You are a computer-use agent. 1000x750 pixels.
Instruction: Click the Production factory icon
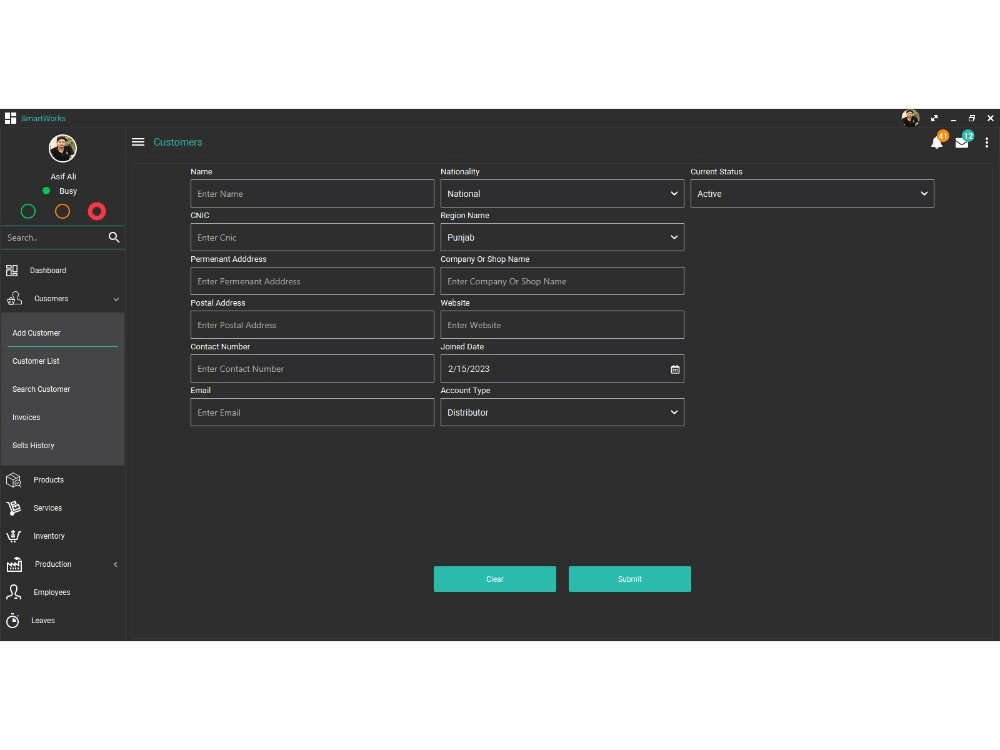pos(14,563)
